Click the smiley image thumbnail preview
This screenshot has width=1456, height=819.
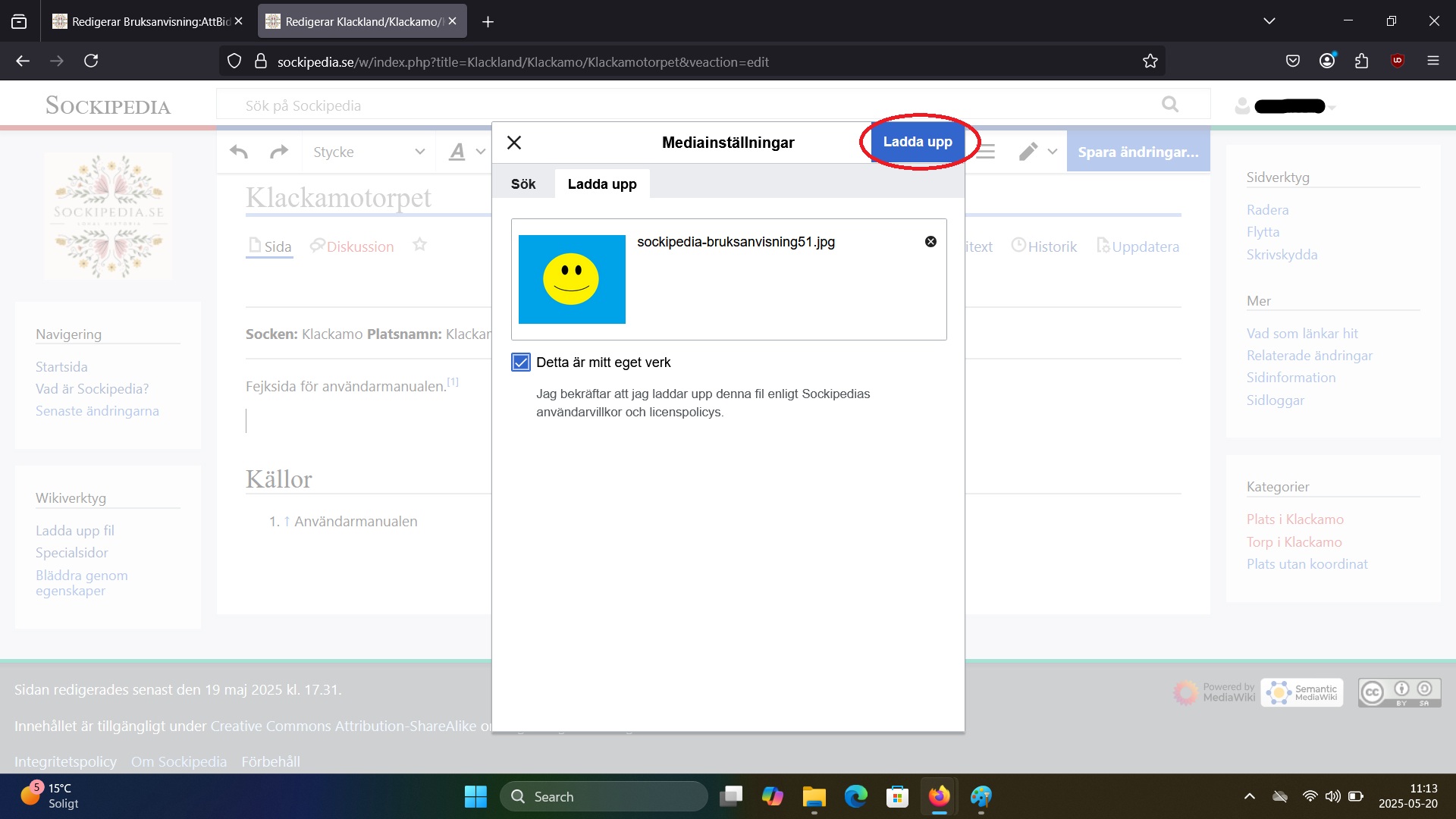572,279
